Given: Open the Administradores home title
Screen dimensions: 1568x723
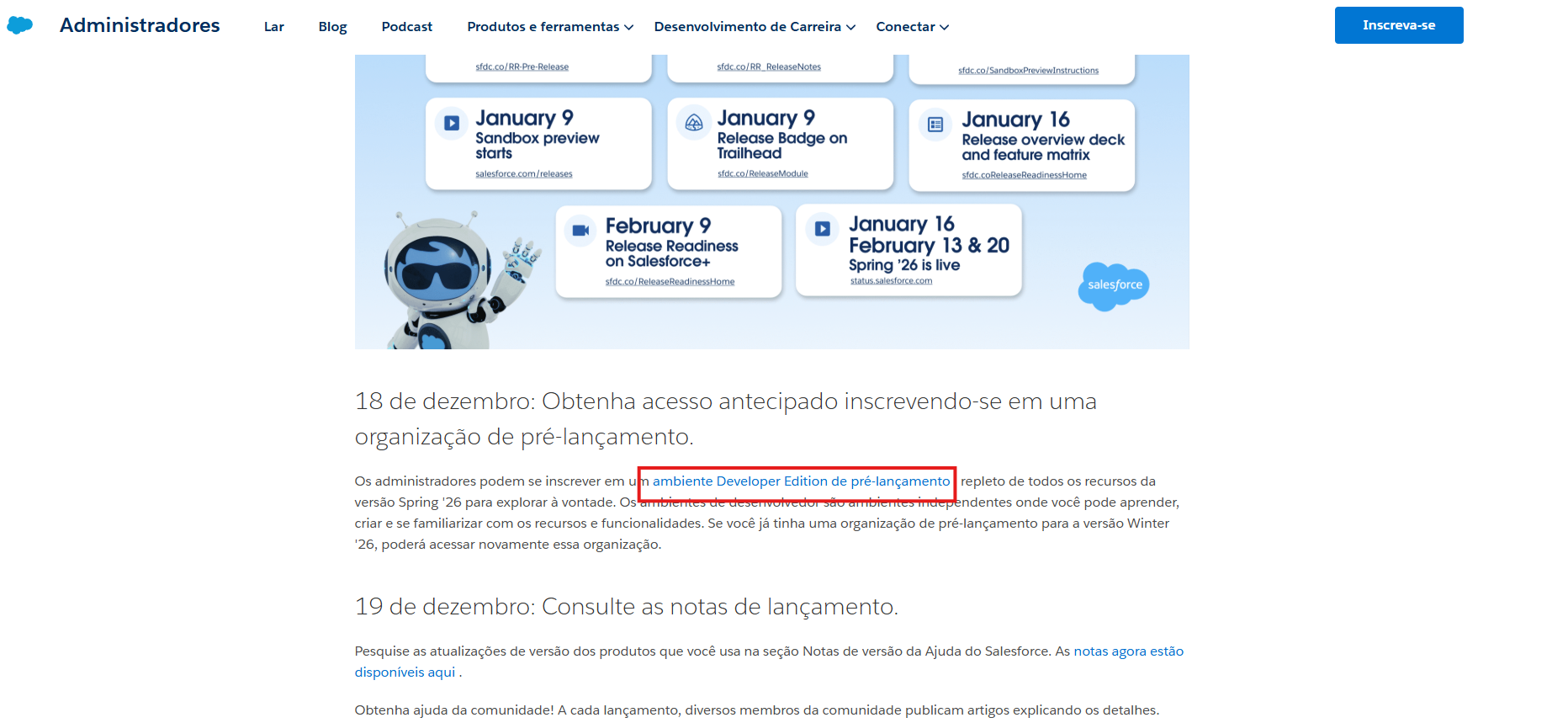Looking at the screenshot, I should point(140,25).
